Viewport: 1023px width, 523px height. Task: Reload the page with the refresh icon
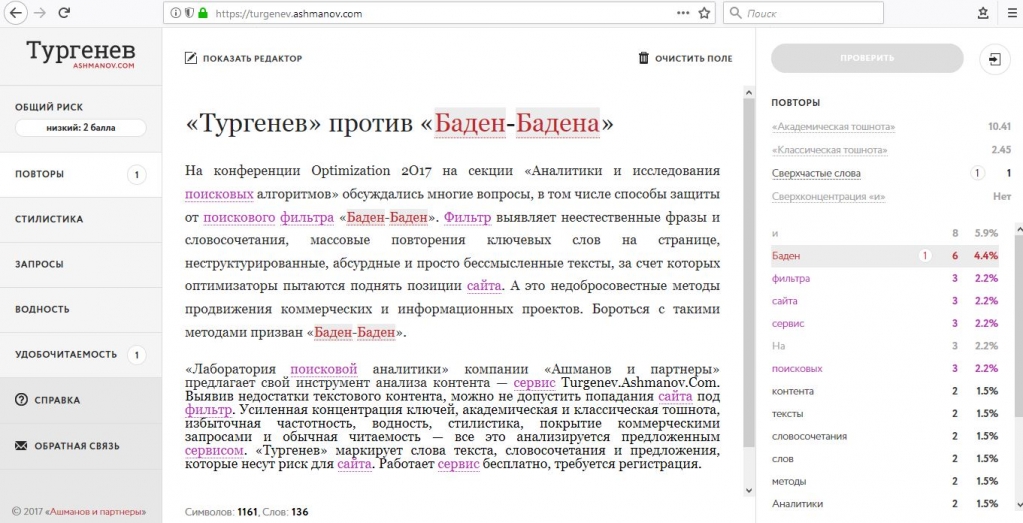coord(64,13)
